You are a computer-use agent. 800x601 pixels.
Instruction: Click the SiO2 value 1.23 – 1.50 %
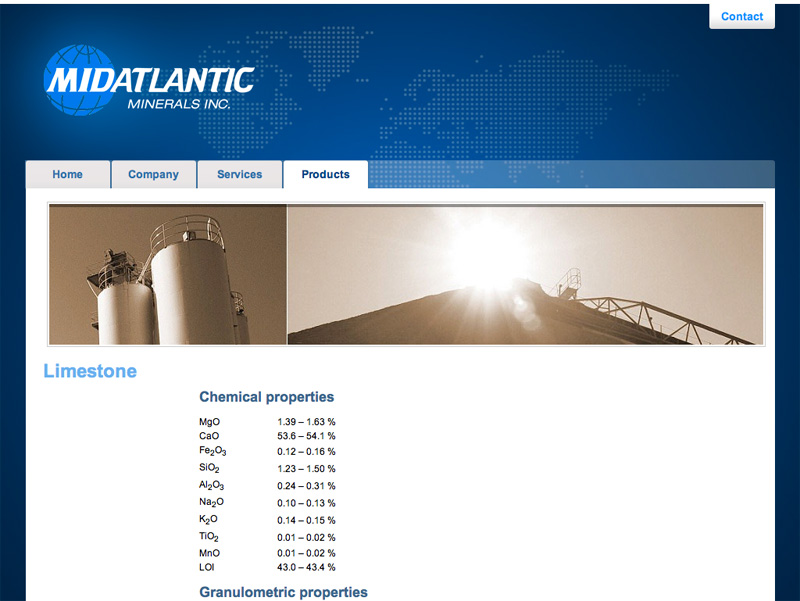tap(306, 469)
